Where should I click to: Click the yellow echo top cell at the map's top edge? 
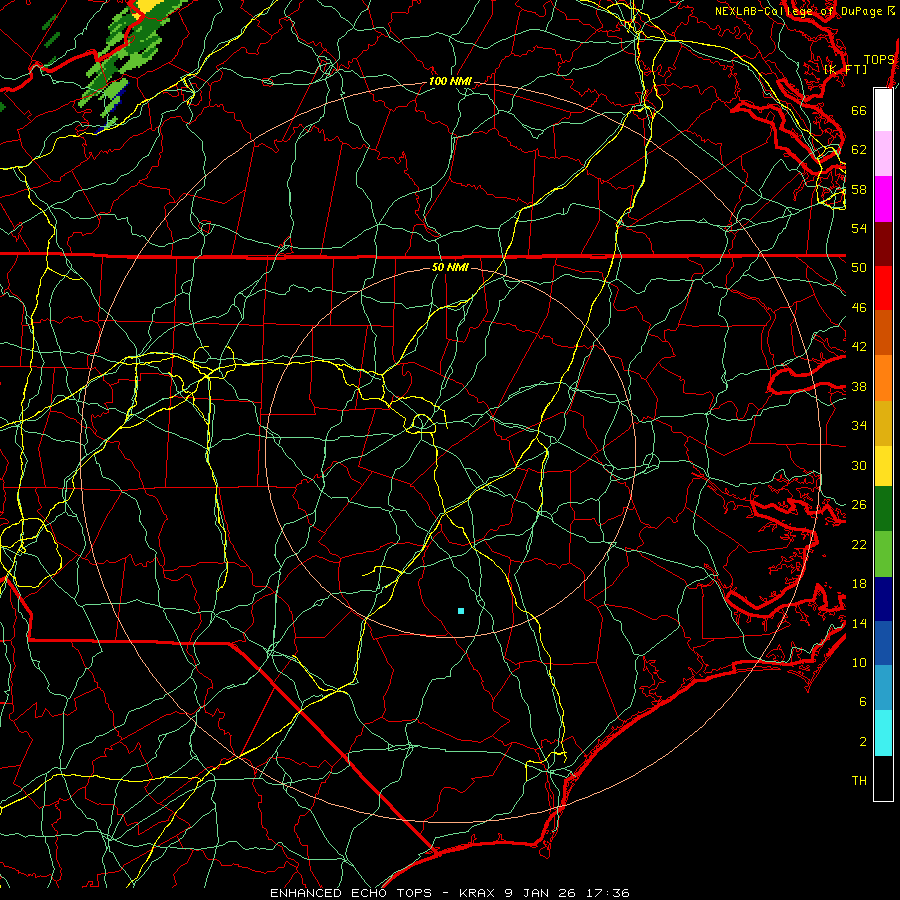click(148, 6)
